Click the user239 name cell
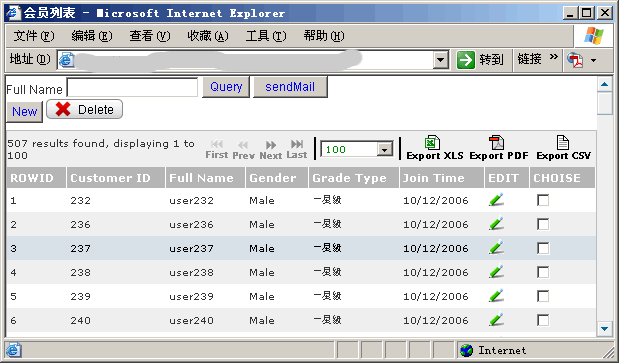The image size is (619, 363). pos(191,296)
